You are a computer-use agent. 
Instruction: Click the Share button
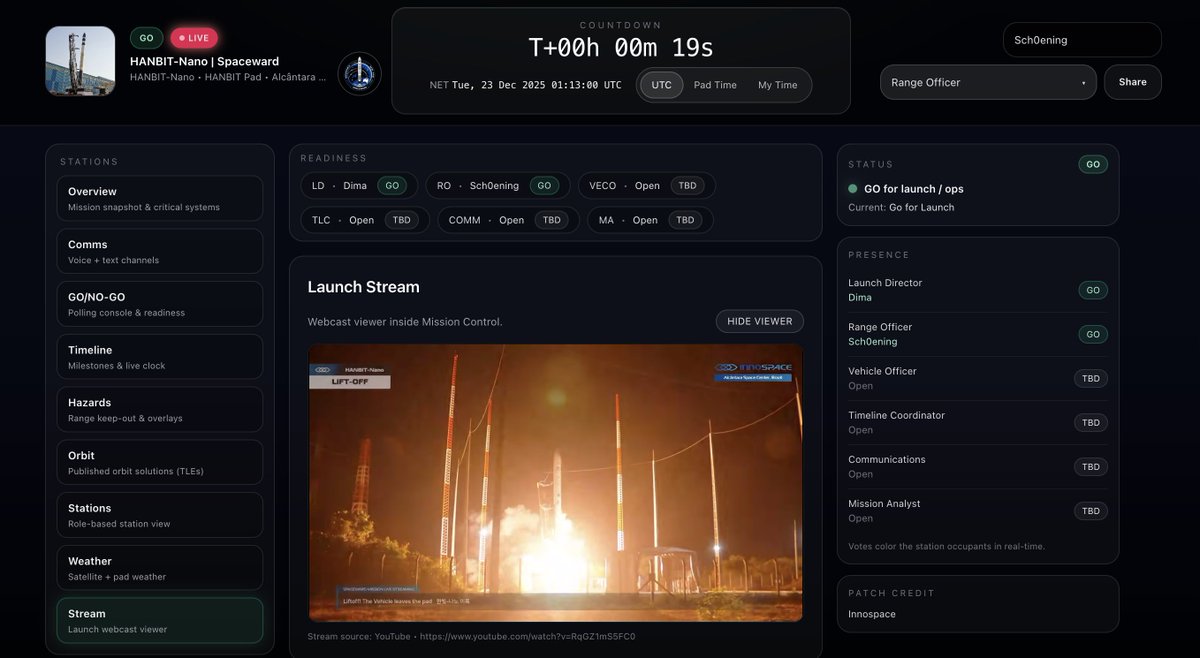[1133, 82]
